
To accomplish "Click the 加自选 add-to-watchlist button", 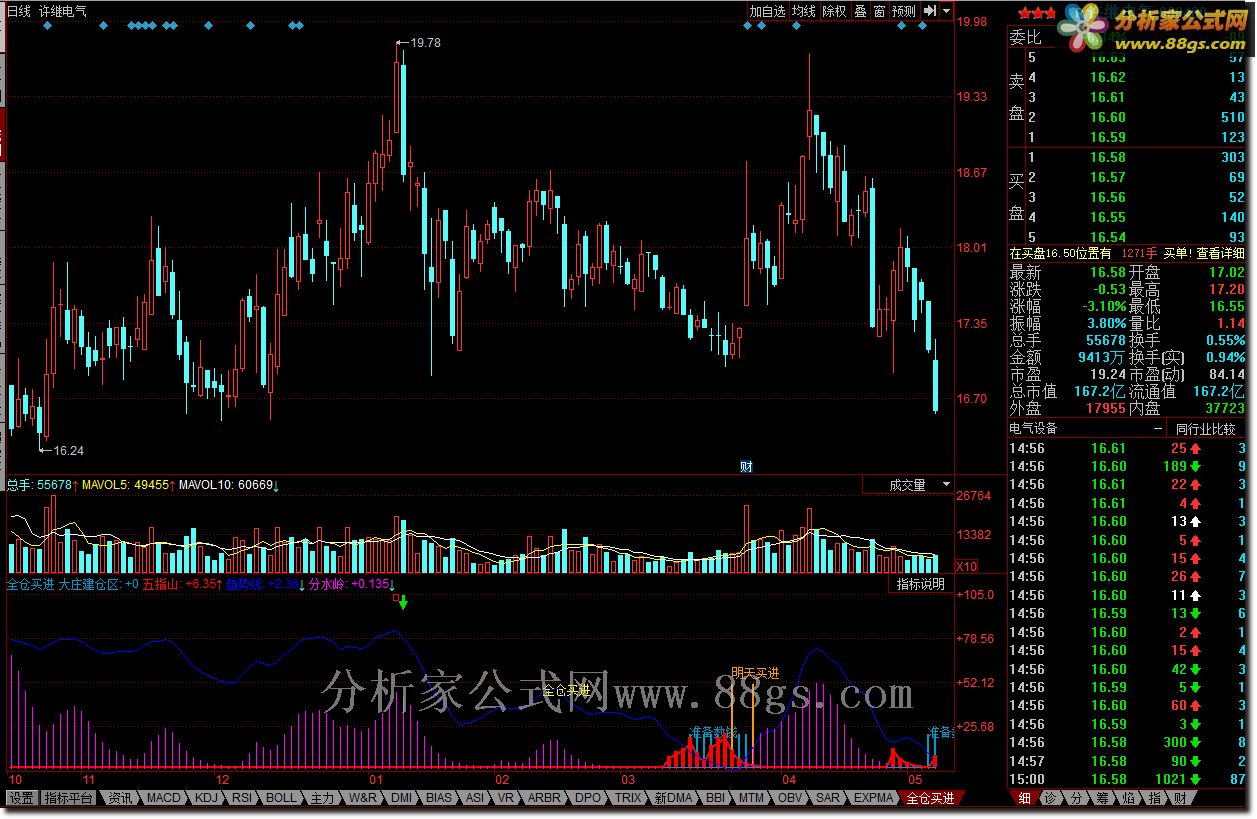I will coord(768,11).
